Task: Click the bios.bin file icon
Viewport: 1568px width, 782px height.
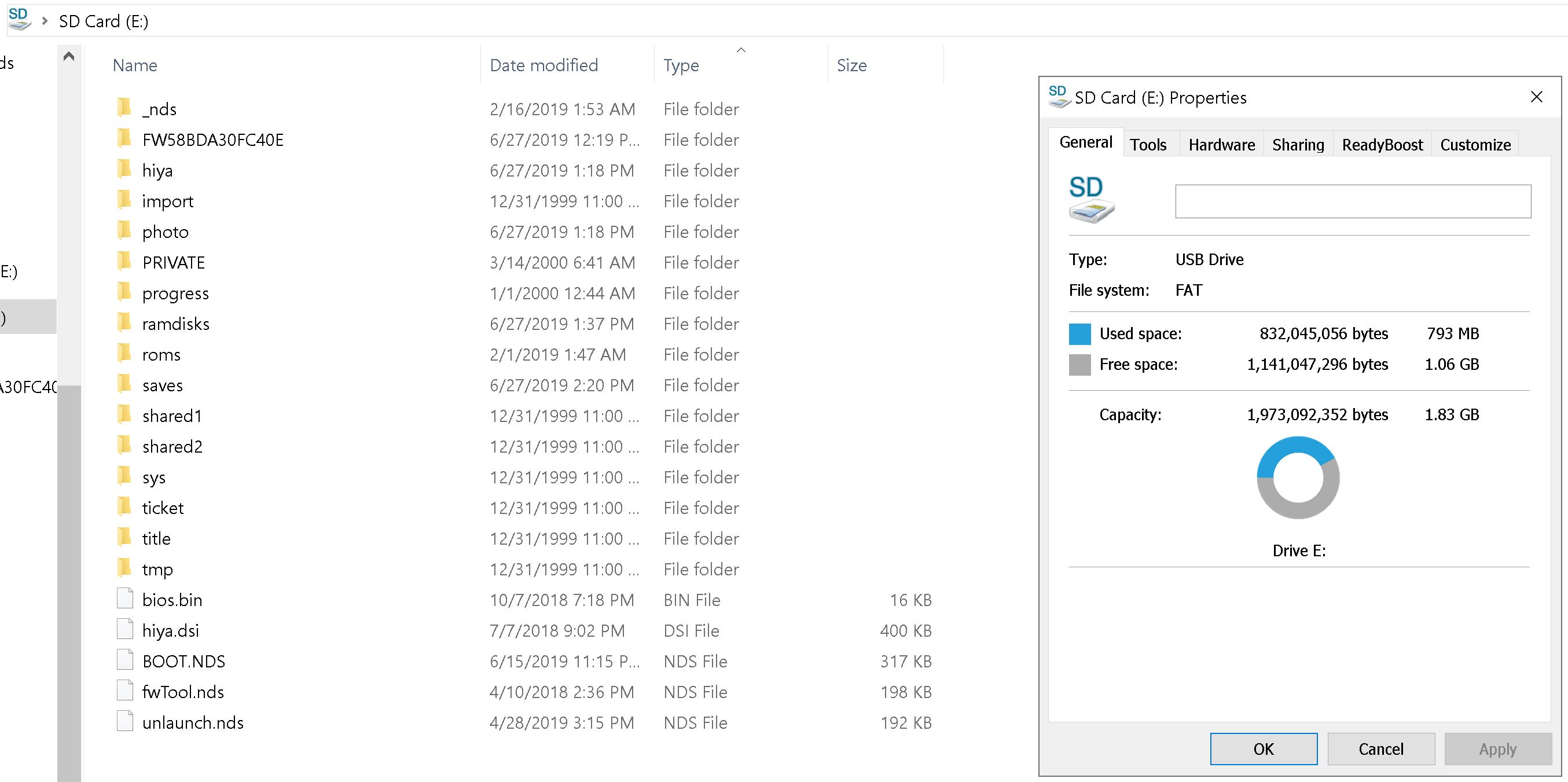Action: click(x=125, y=599)
